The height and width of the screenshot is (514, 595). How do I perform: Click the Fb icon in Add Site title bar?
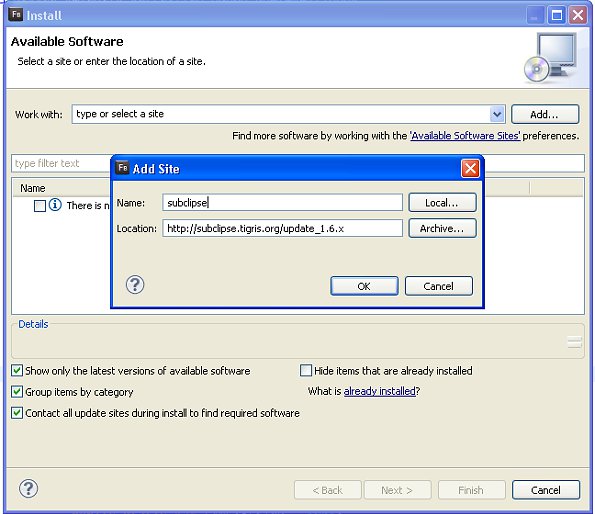122,168
